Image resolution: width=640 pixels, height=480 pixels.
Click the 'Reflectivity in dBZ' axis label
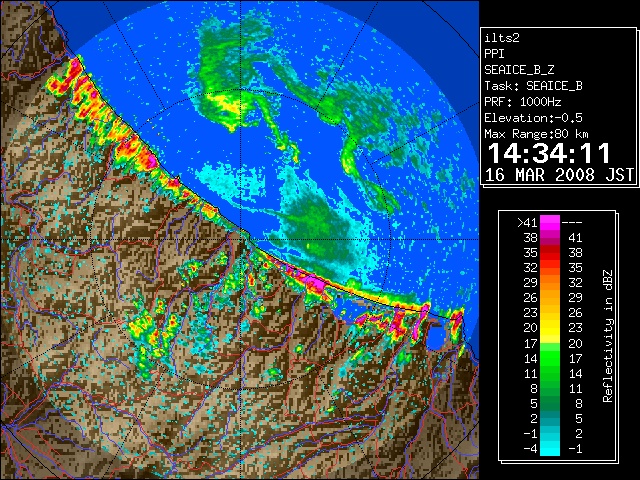pos(608,336)
